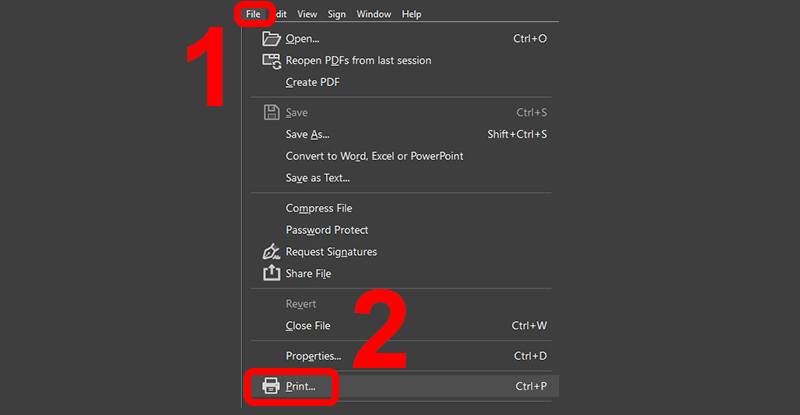Viewport: 800px width, 415px height.
Task: Click the Request Signatures pen icon
Action: pos(270,252)
